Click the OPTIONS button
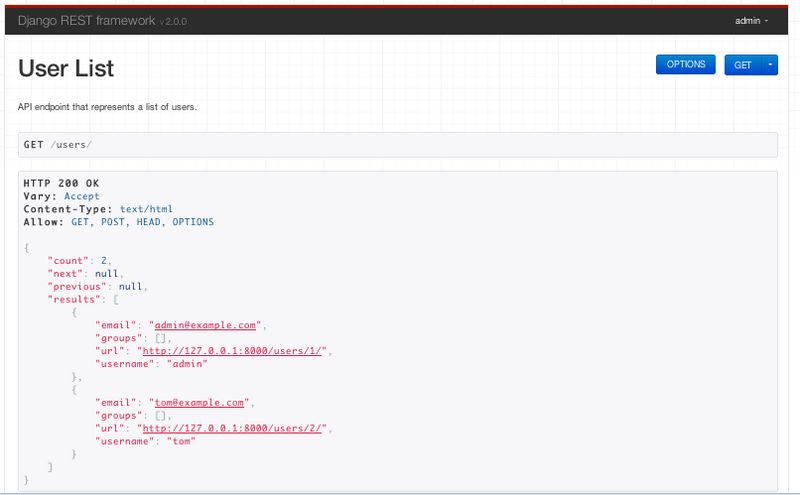The height and width of the screenshot is (495, 800). click(x=685, y=64)
